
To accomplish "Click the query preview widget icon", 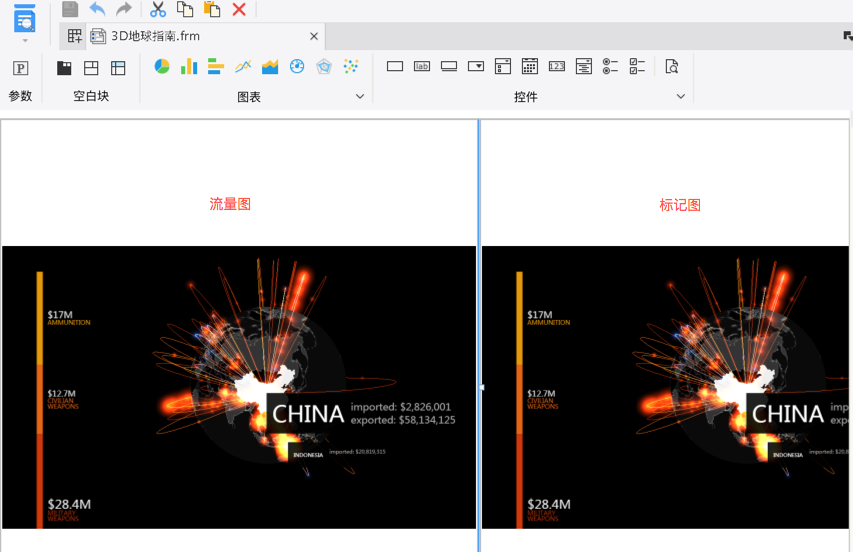I will tap(672, 66).
